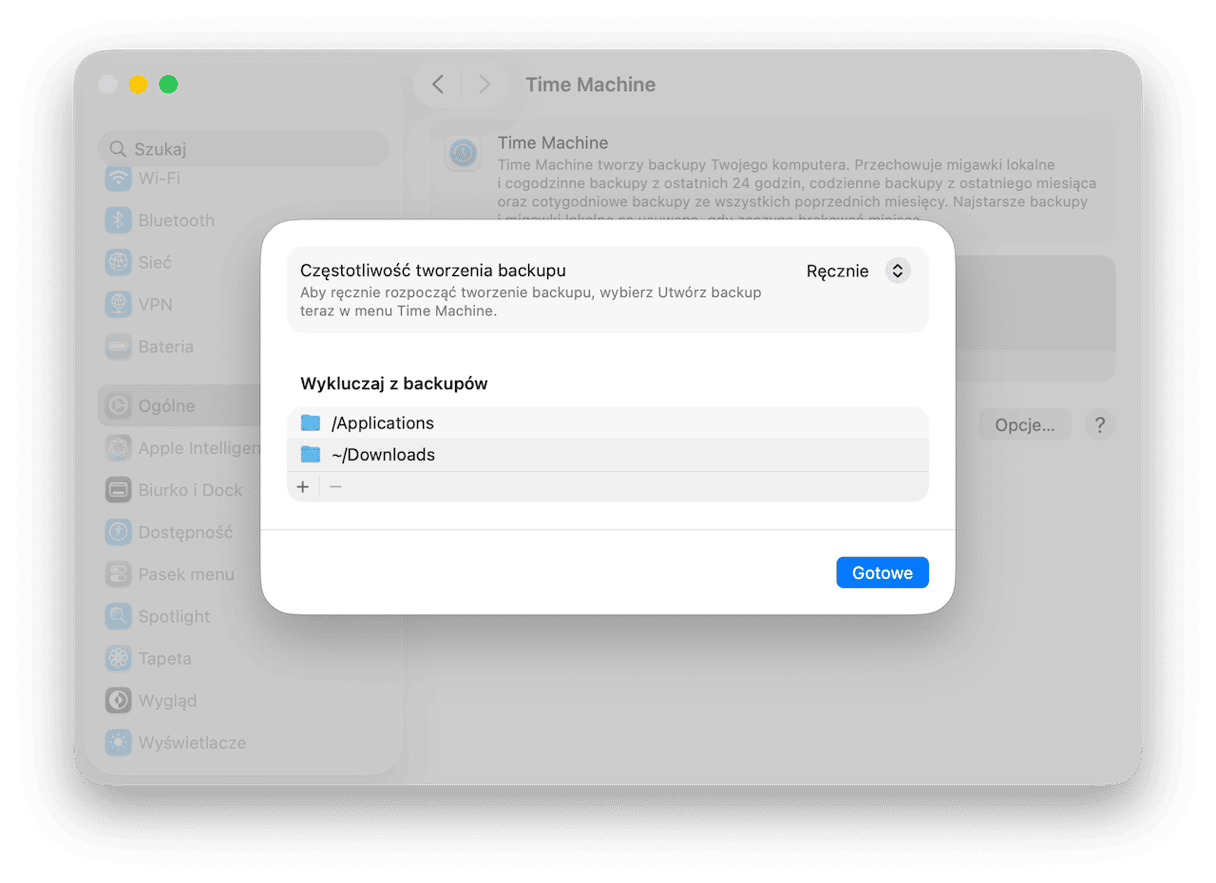Image resolution: width=1216 pixels, height=883 pixels.
Task: Open Spotlight settings label
Action: [x=174, y=617]
